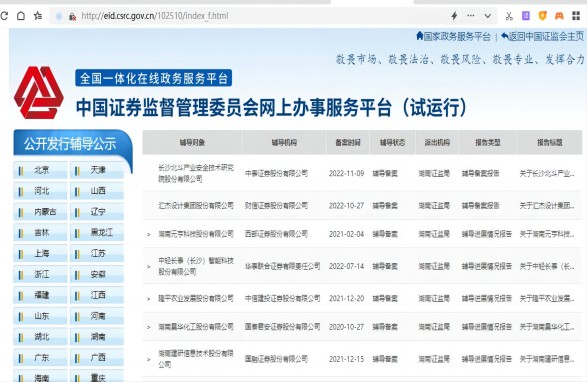
Task: Open the apps grid icon in toolbar
Action: [576, 16]
